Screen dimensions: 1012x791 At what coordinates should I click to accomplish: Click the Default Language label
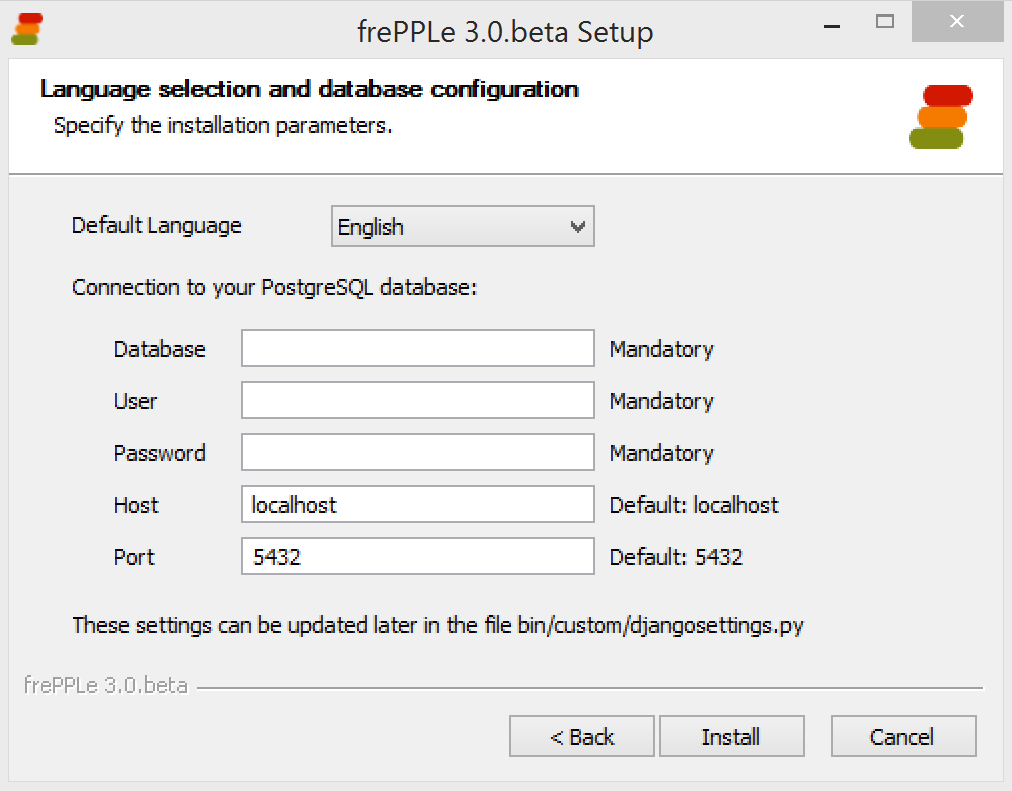coord(157,225)
